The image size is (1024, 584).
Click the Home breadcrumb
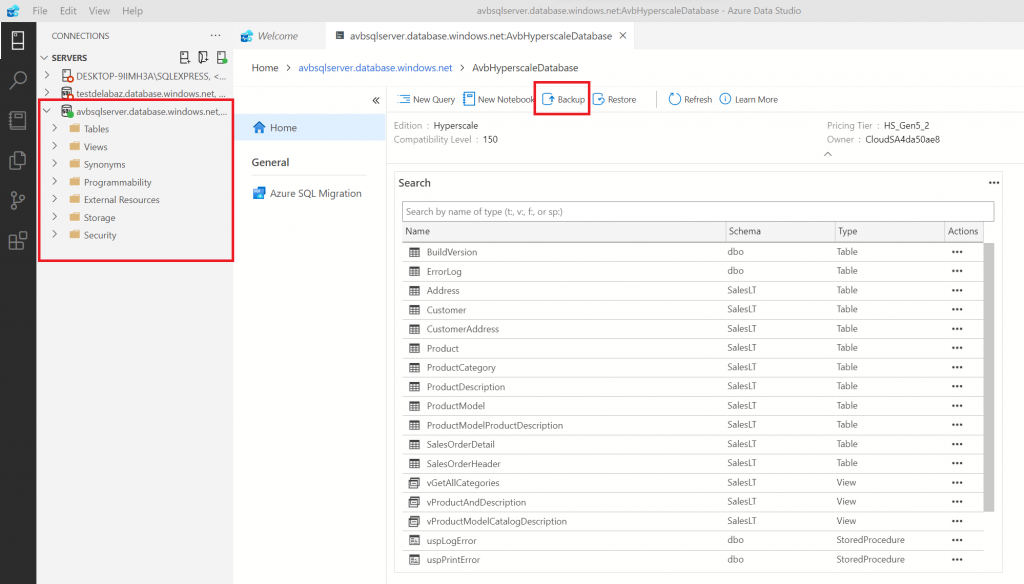(x=264, y=67)
